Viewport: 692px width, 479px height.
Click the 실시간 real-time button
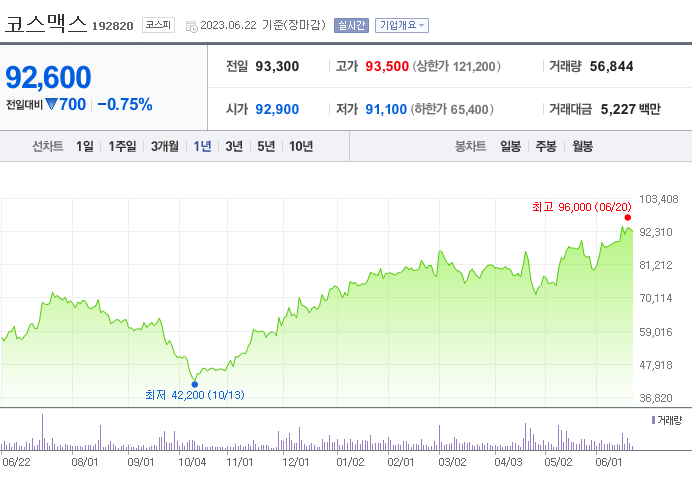pyautogui.click(x=351, y=25)
